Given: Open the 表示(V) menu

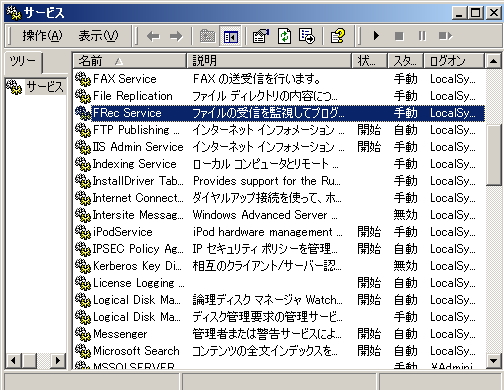Looking at the screenshot, I should pyautogui.click(x=98, y=36).
